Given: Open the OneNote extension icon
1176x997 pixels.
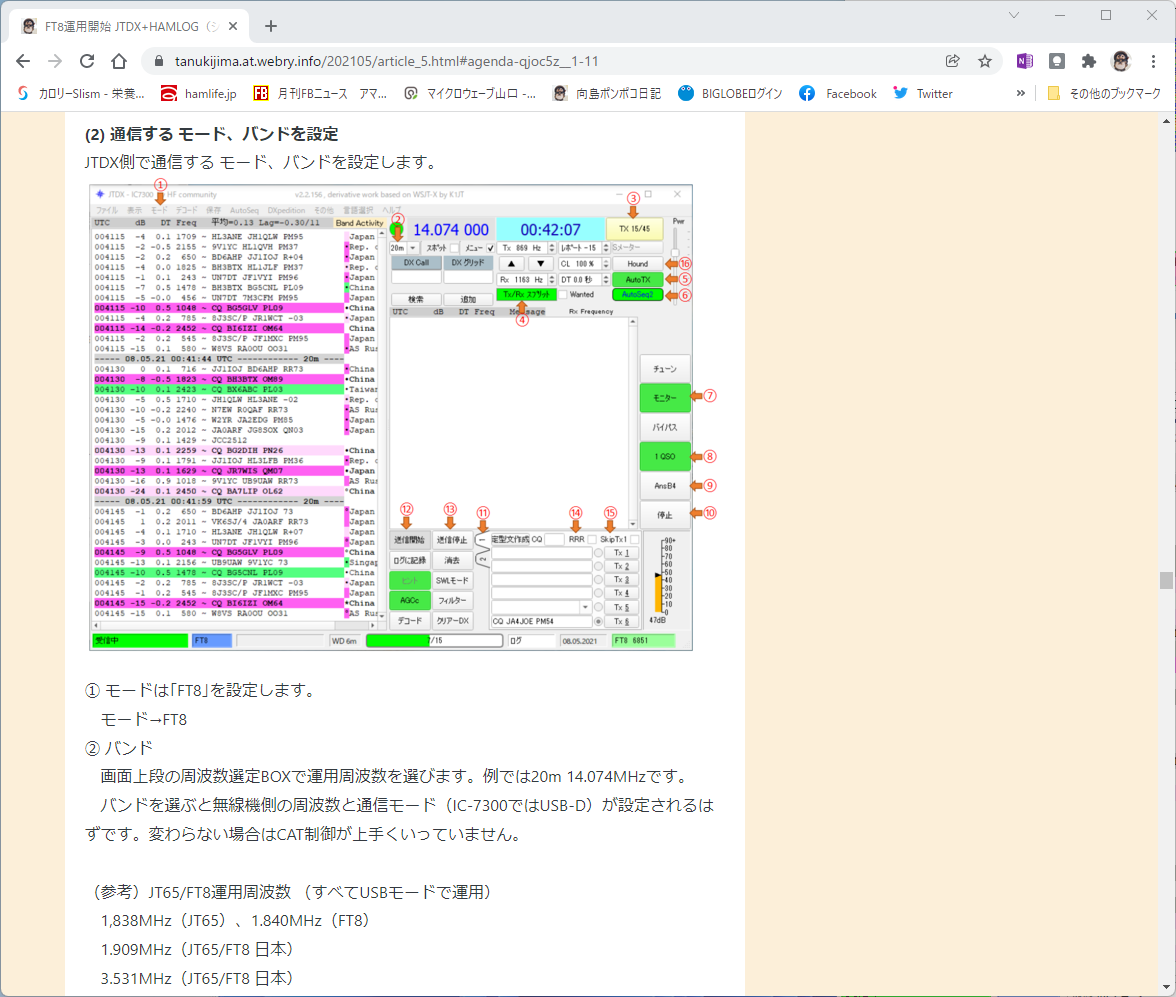Looking at the screenshot, I should tap(1024, 62).
